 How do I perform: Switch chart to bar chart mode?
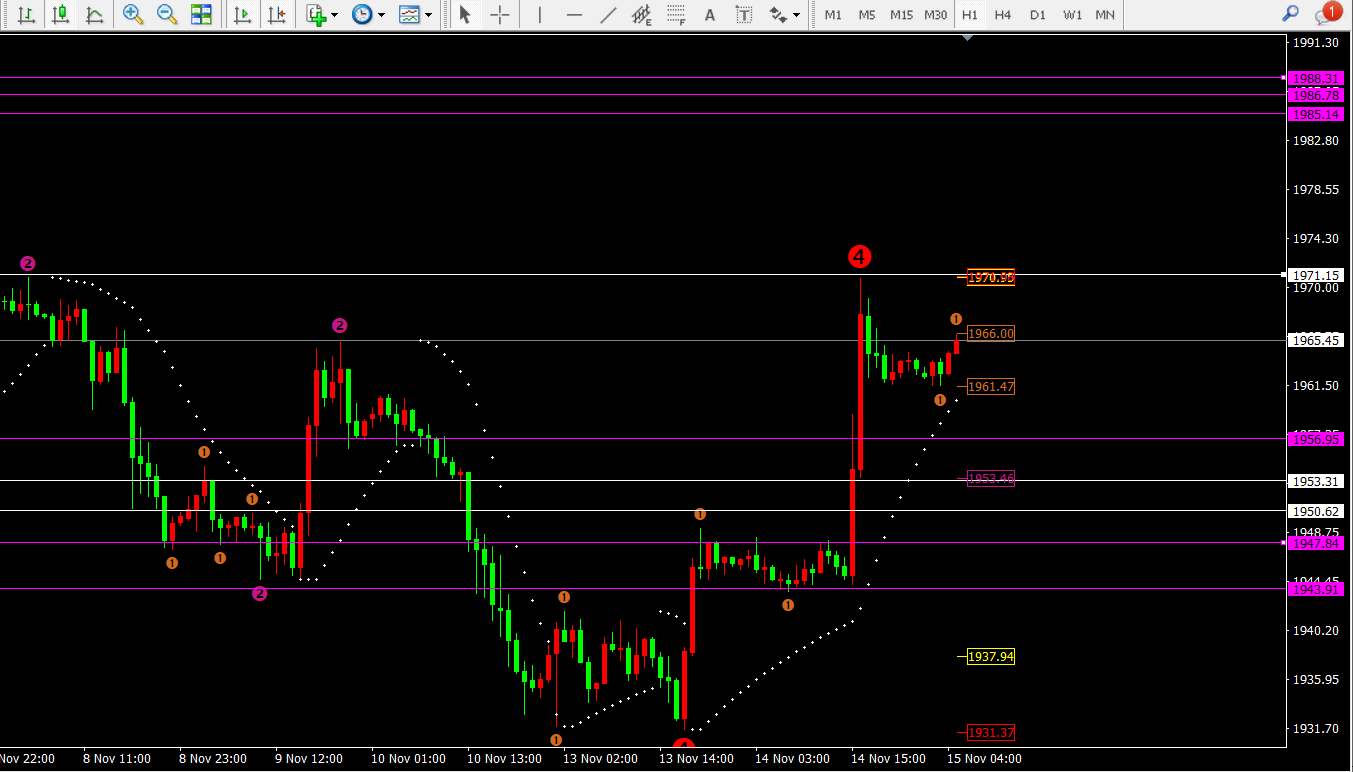(x=26, y=15)
